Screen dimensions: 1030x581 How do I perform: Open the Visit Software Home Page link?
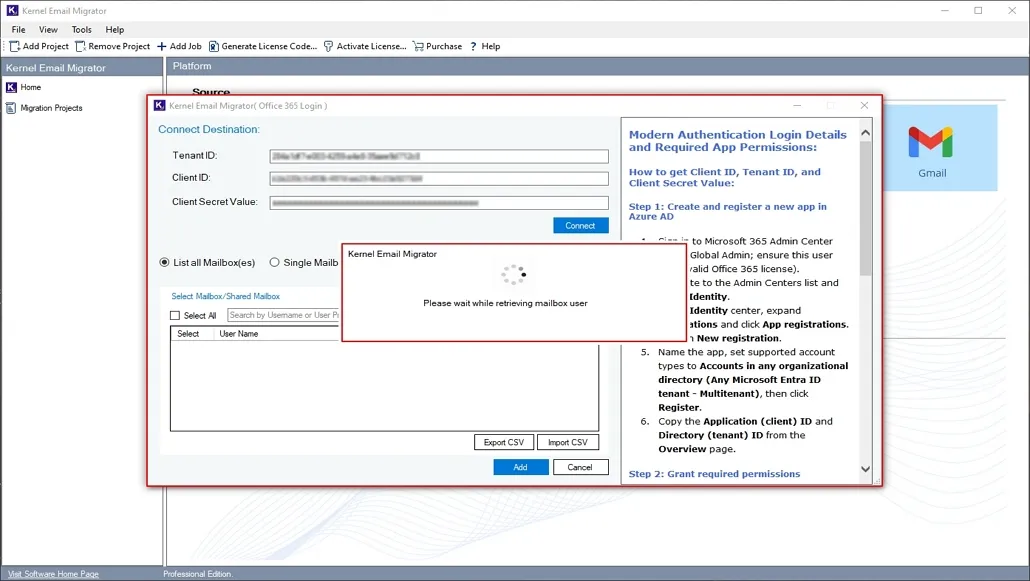point(51,573)
